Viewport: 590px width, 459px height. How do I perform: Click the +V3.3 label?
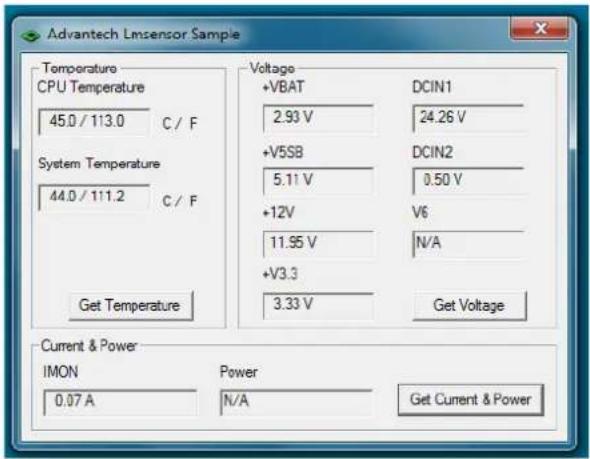pyautogui.click(x=280, y=274)
